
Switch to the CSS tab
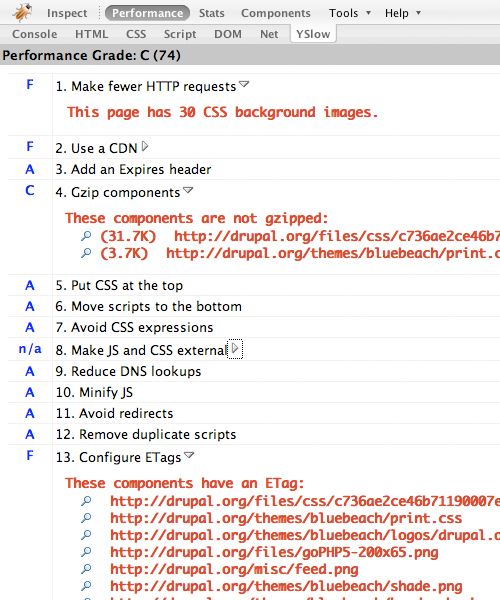pos(136,34)
